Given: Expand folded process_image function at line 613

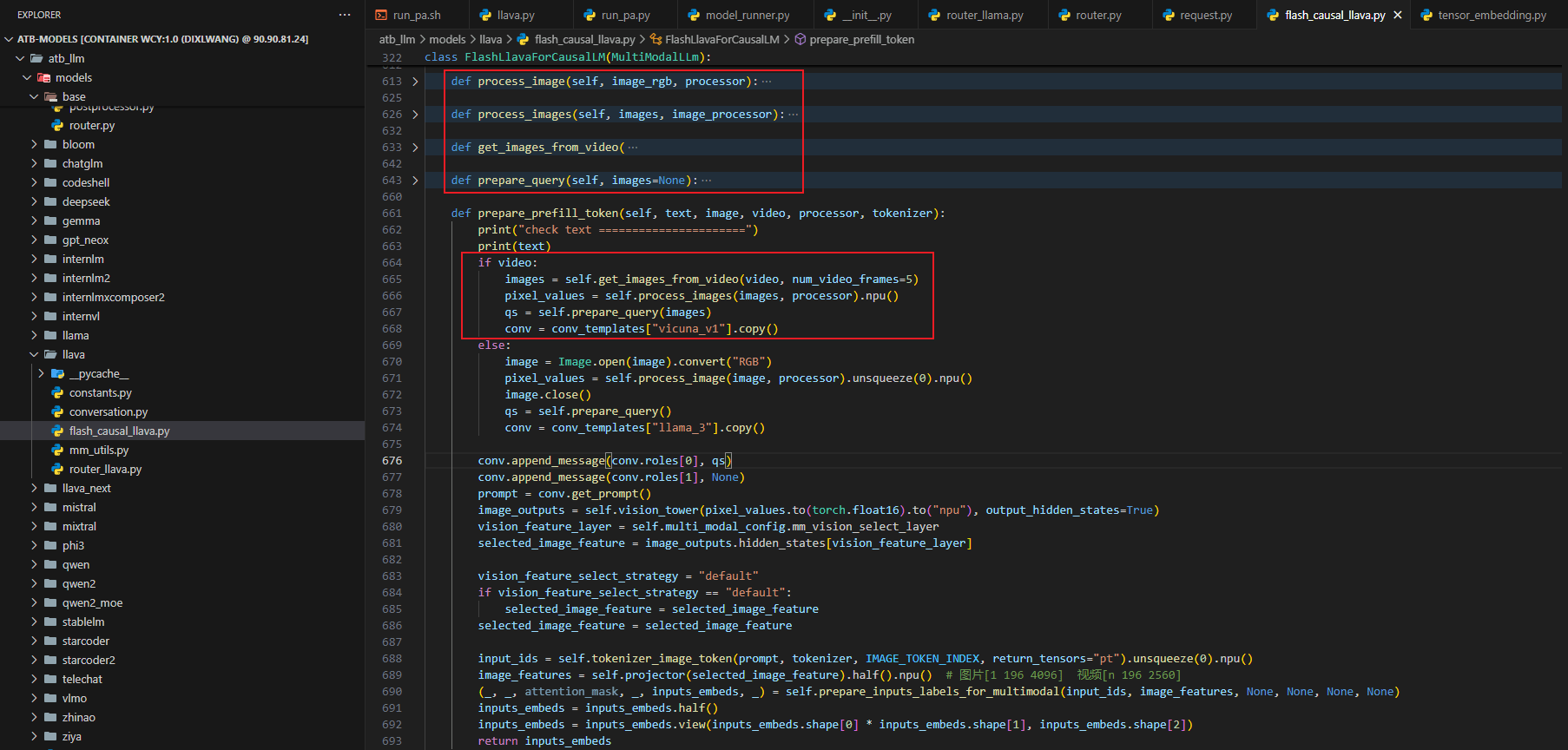Looking at the screenshot, I should pyautogui.click(x=415, y=82).
